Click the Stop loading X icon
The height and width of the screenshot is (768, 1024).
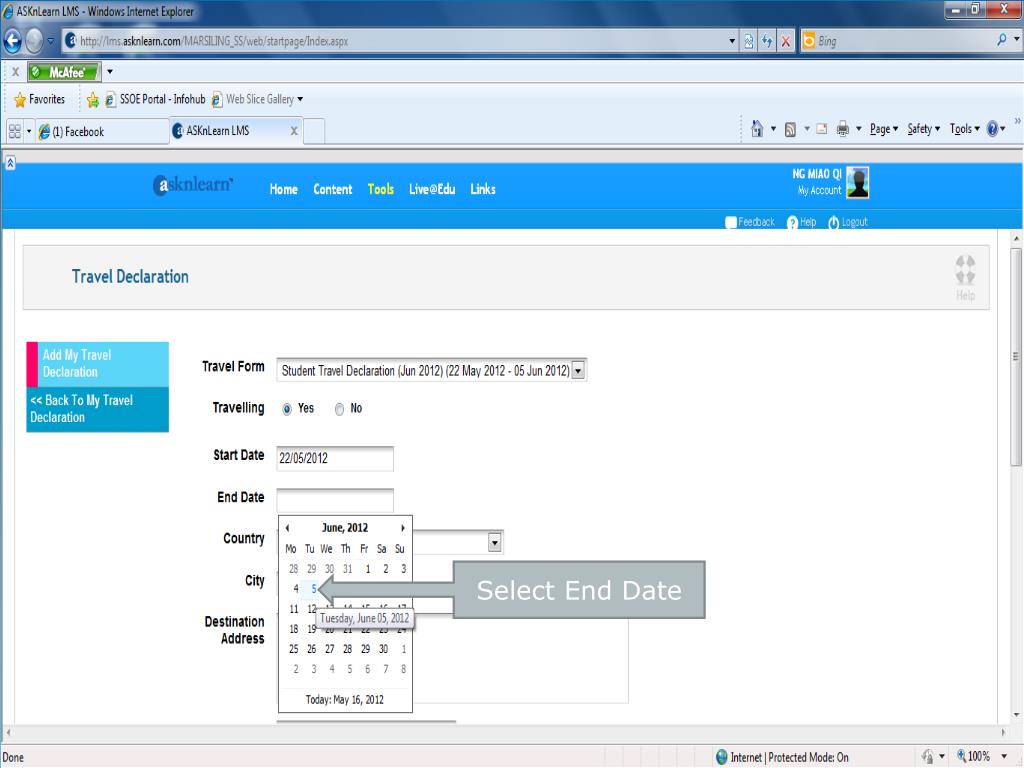click(786, 41)
